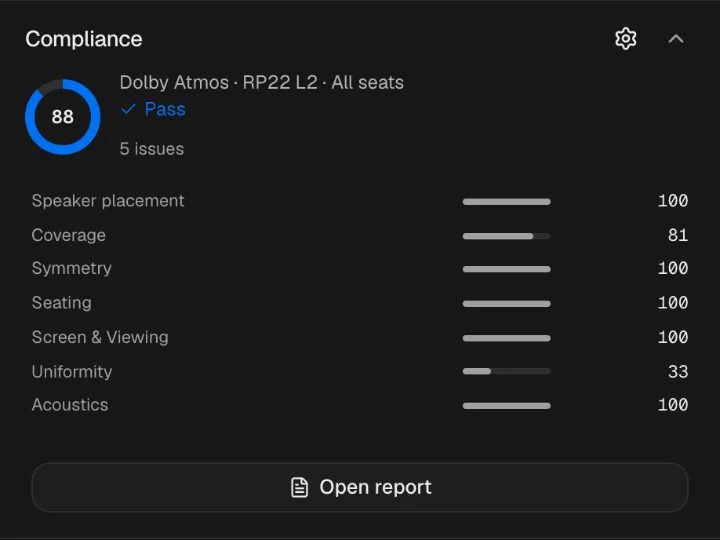Select the Coverage row label

coord(68,235)
